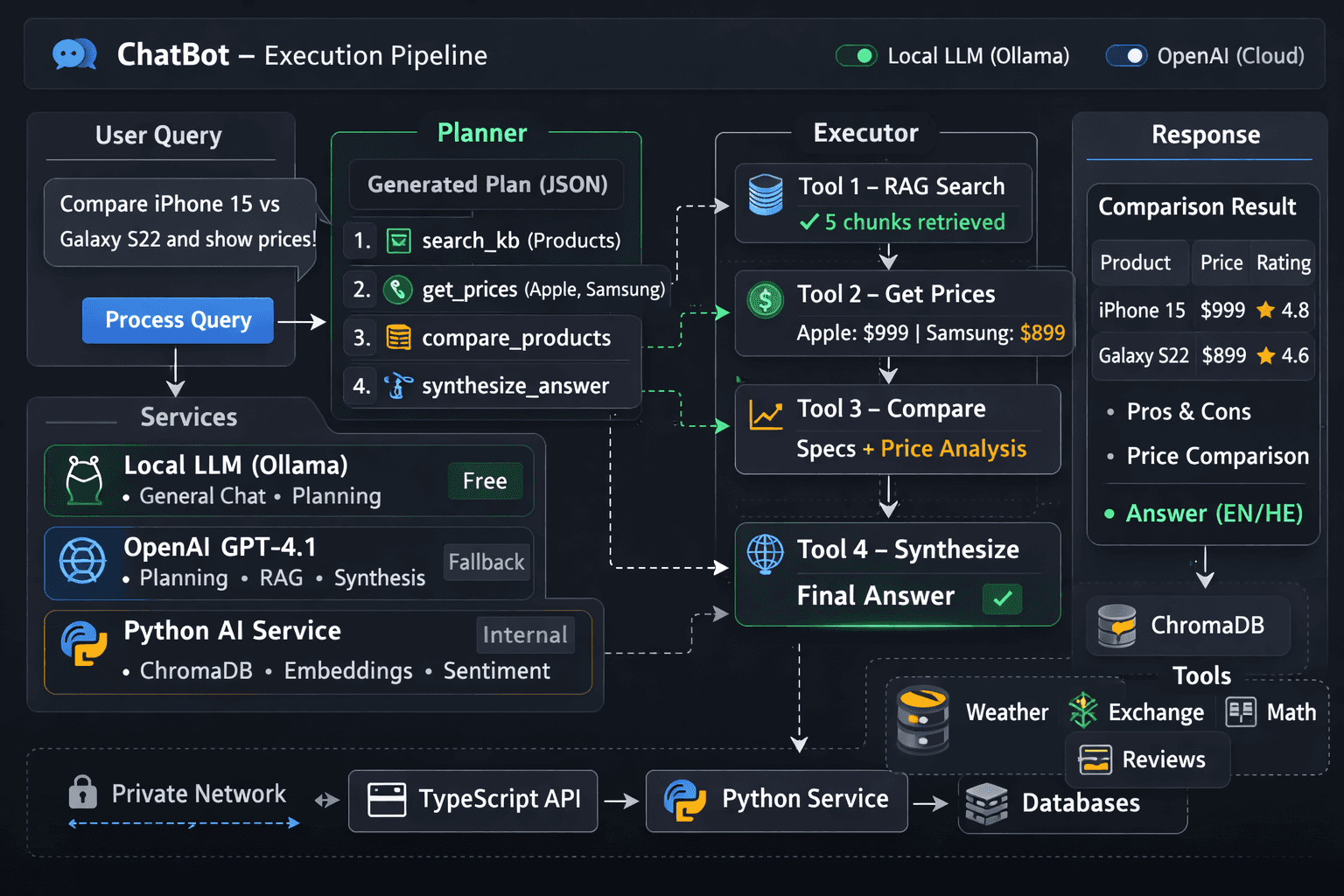The image size is (1344, 896).
Task: Collapse the Services panel
Action: point(188,417)
